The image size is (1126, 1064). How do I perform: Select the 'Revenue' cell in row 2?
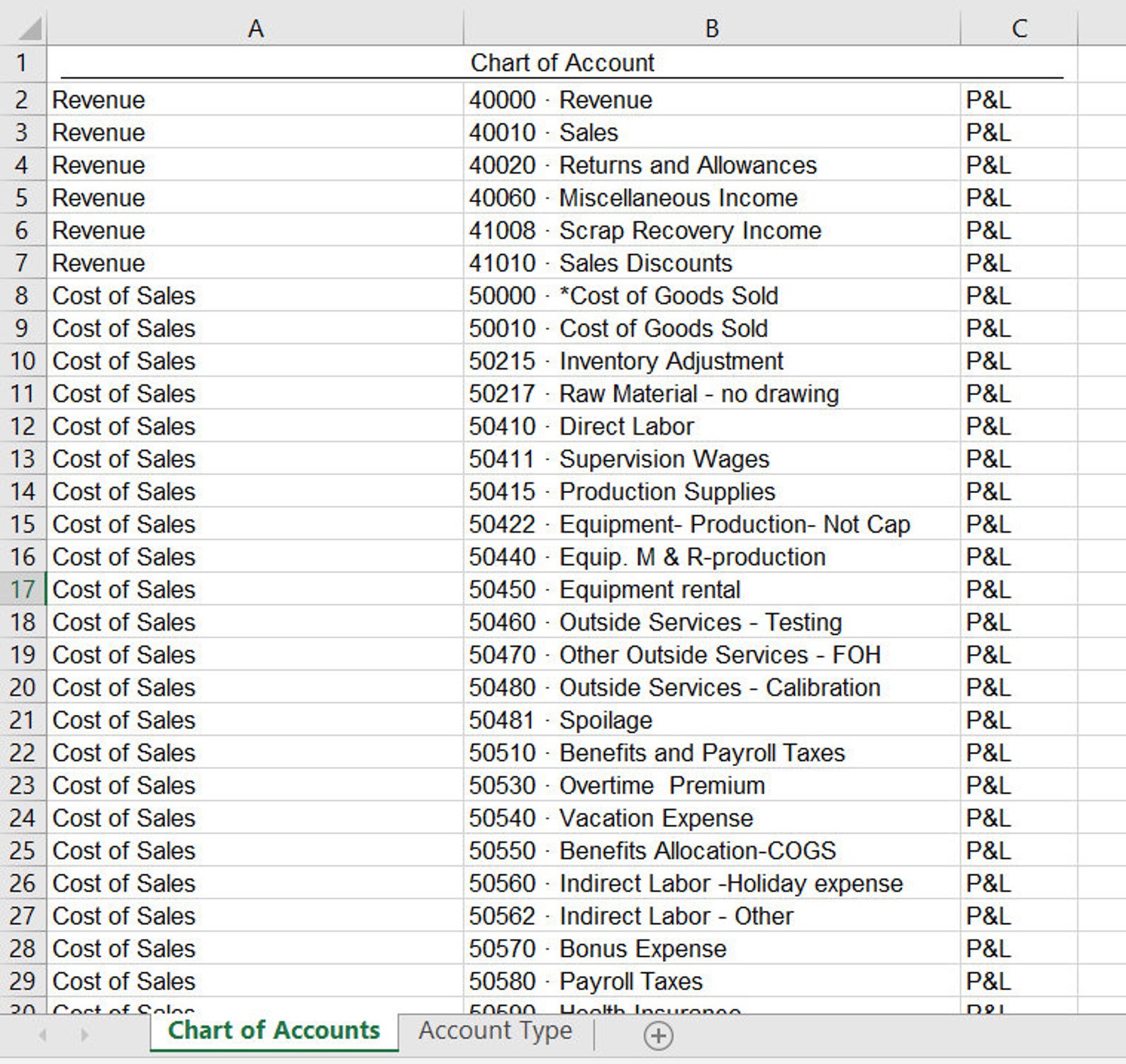click(x=255, y=99)
